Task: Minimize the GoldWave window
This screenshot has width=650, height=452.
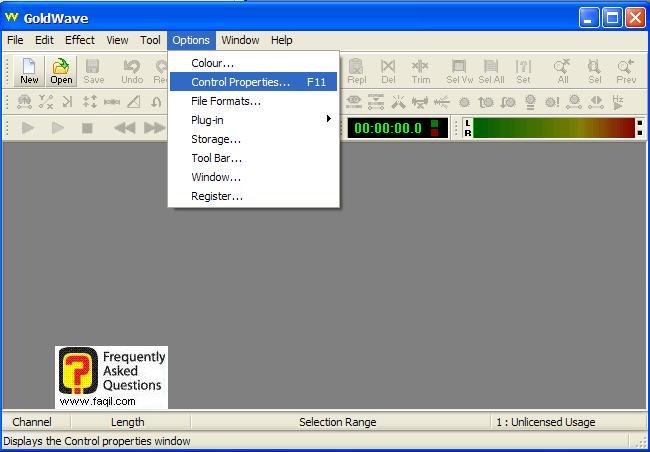Action: (589, 18)
